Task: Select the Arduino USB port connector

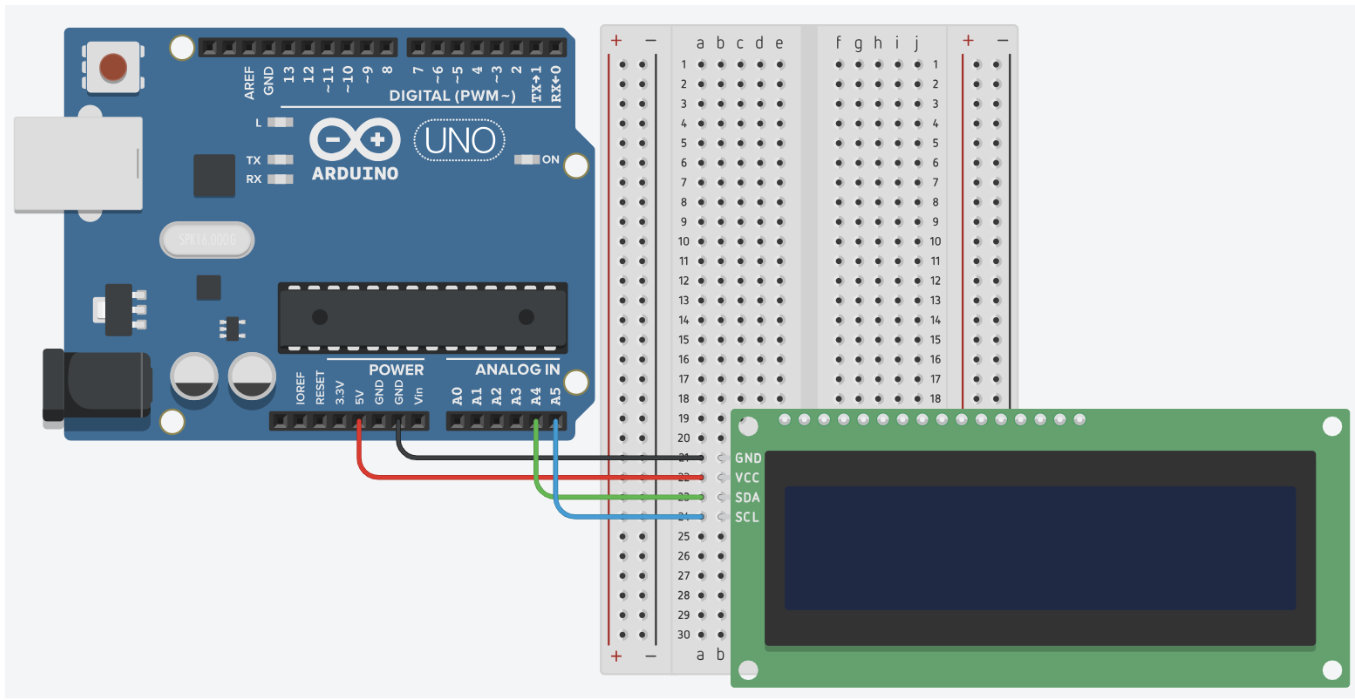Action: point(78,164)
